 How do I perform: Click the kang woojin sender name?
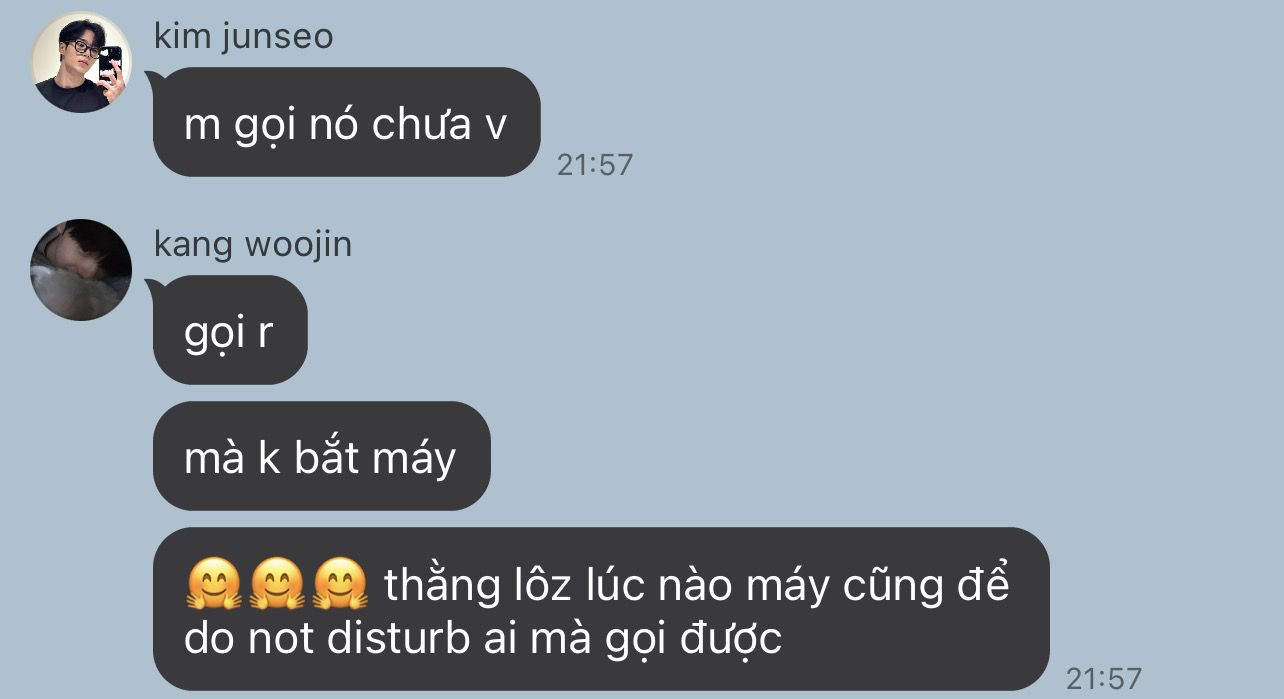click(253, 244)
